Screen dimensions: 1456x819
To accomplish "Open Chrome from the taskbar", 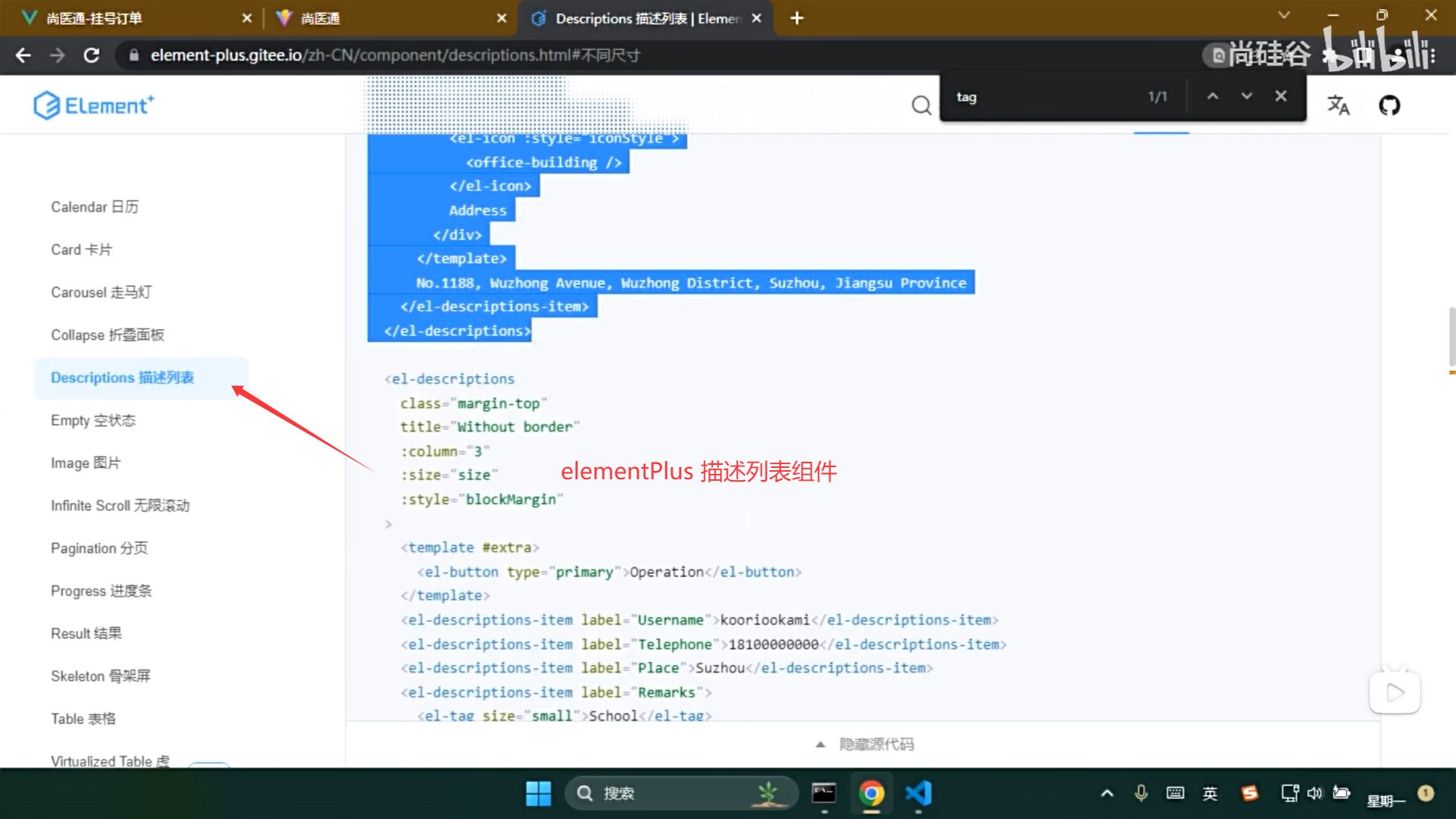I will (x=871, y=793).
